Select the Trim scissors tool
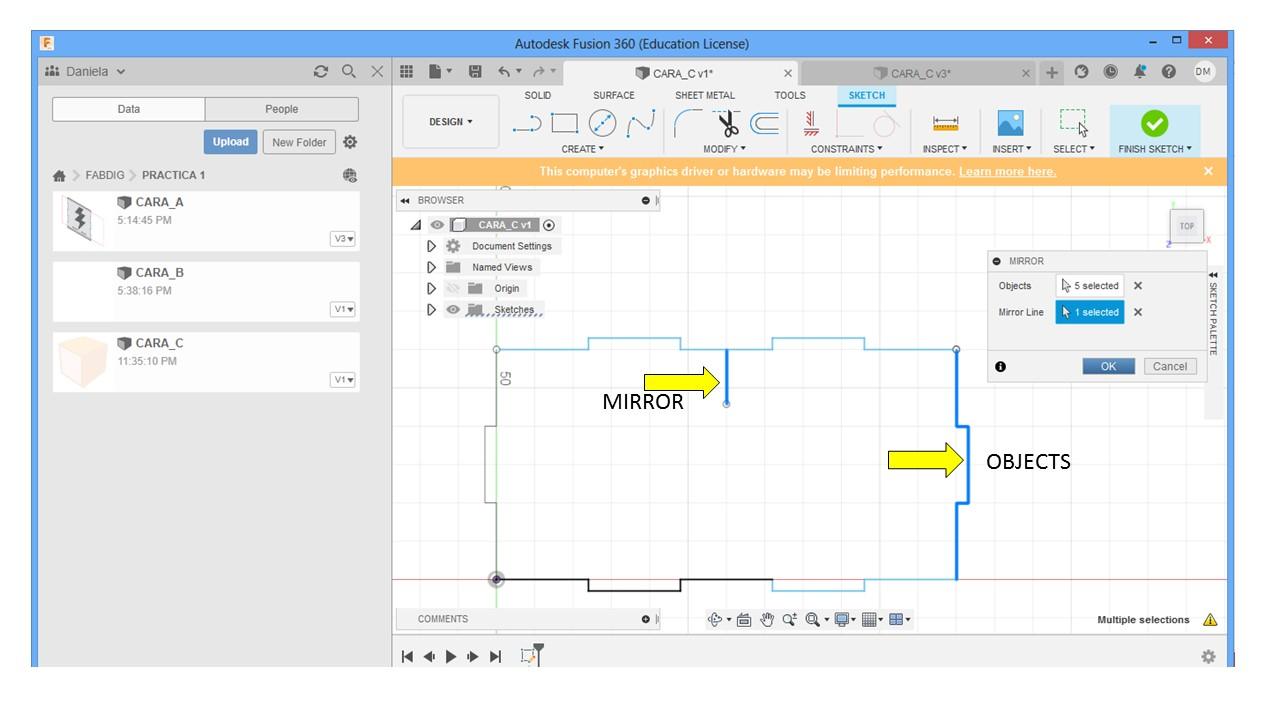 pyautogui.click(x=728, y=123)
